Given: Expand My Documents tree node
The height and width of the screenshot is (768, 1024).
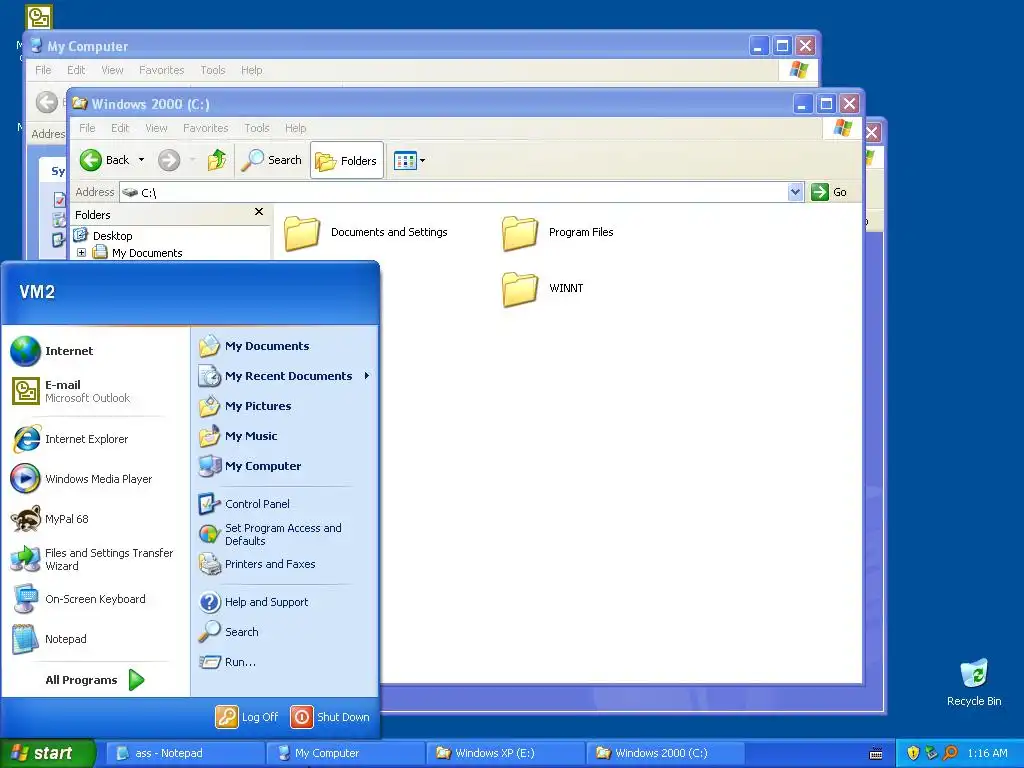Looking at the screenshot, I should [x=82, y=253].
